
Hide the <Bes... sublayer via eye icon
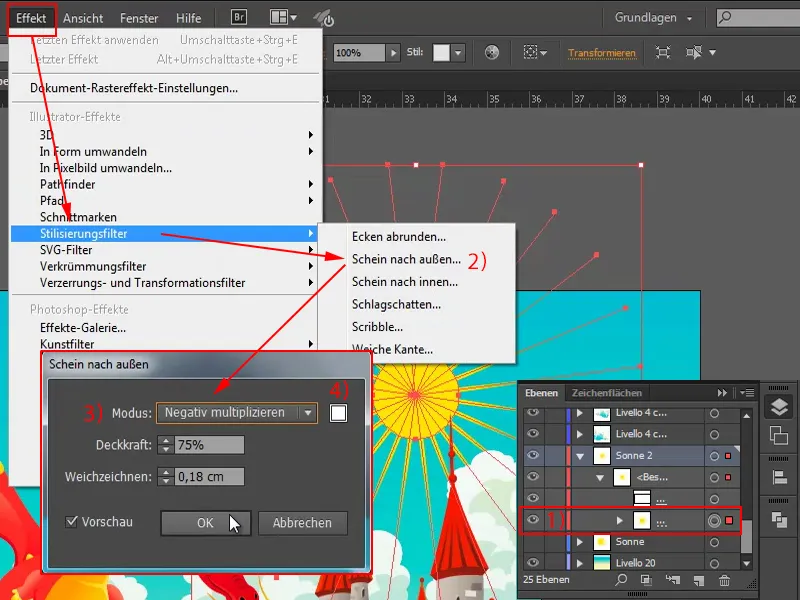(x=533, y=477)
